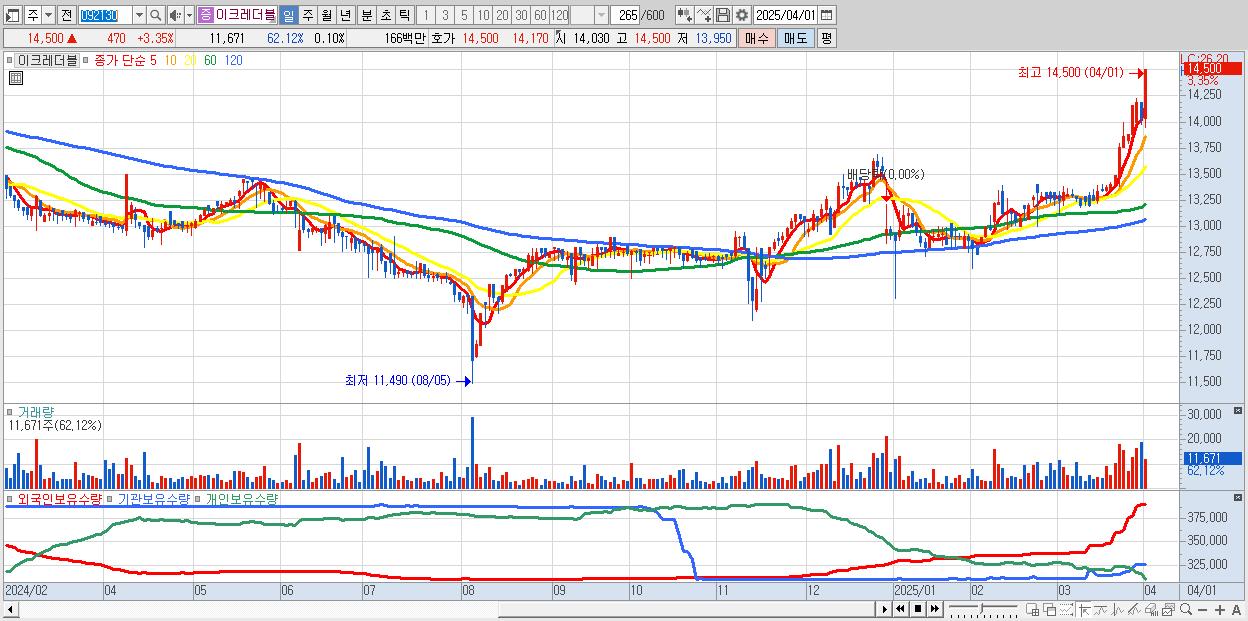Click the zoom magnifier icon bottom-right
This screenshot has height=621, width=1248.
click(1185, 609)
